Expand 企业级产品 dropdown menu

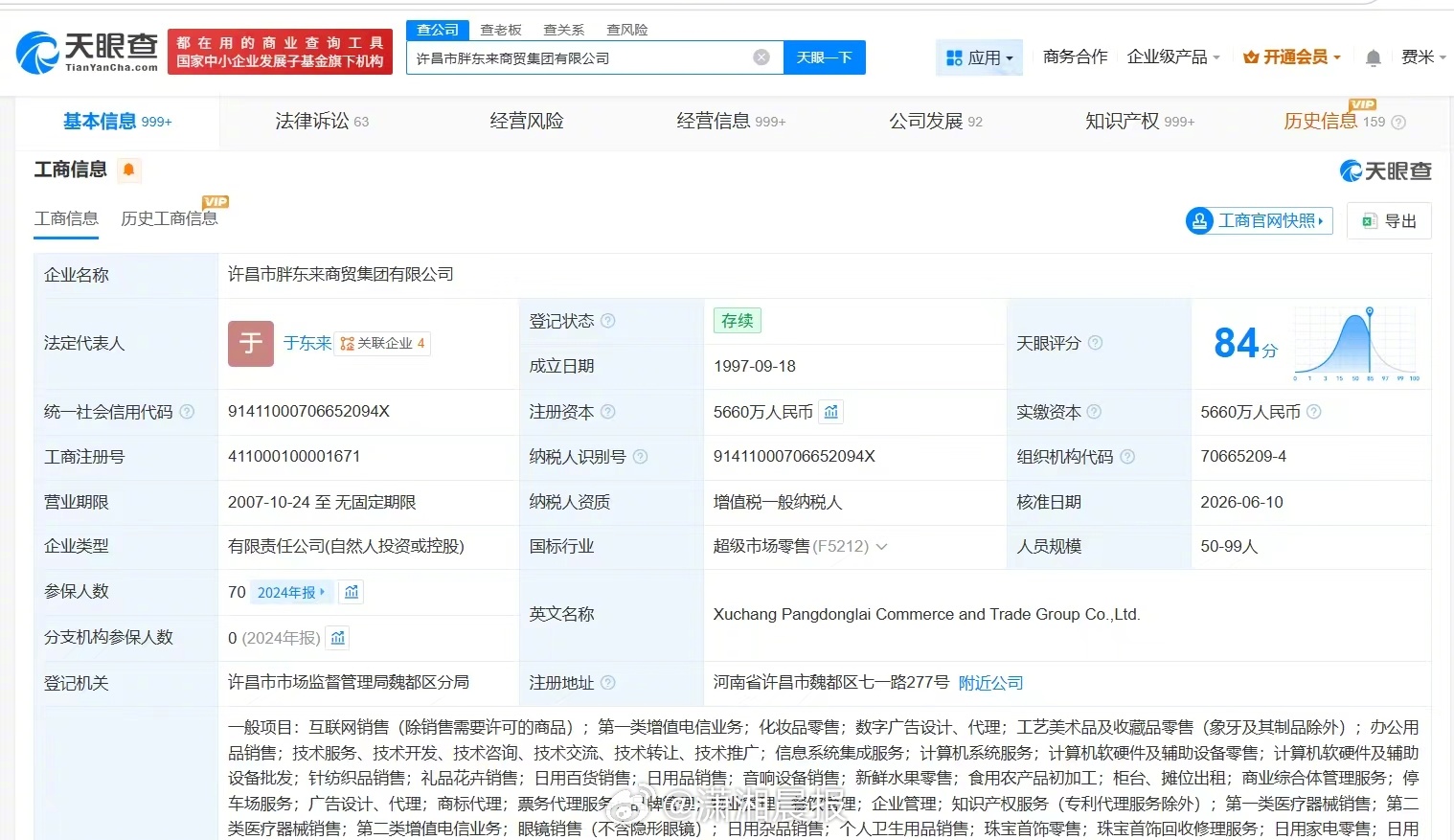(1173, 57)
